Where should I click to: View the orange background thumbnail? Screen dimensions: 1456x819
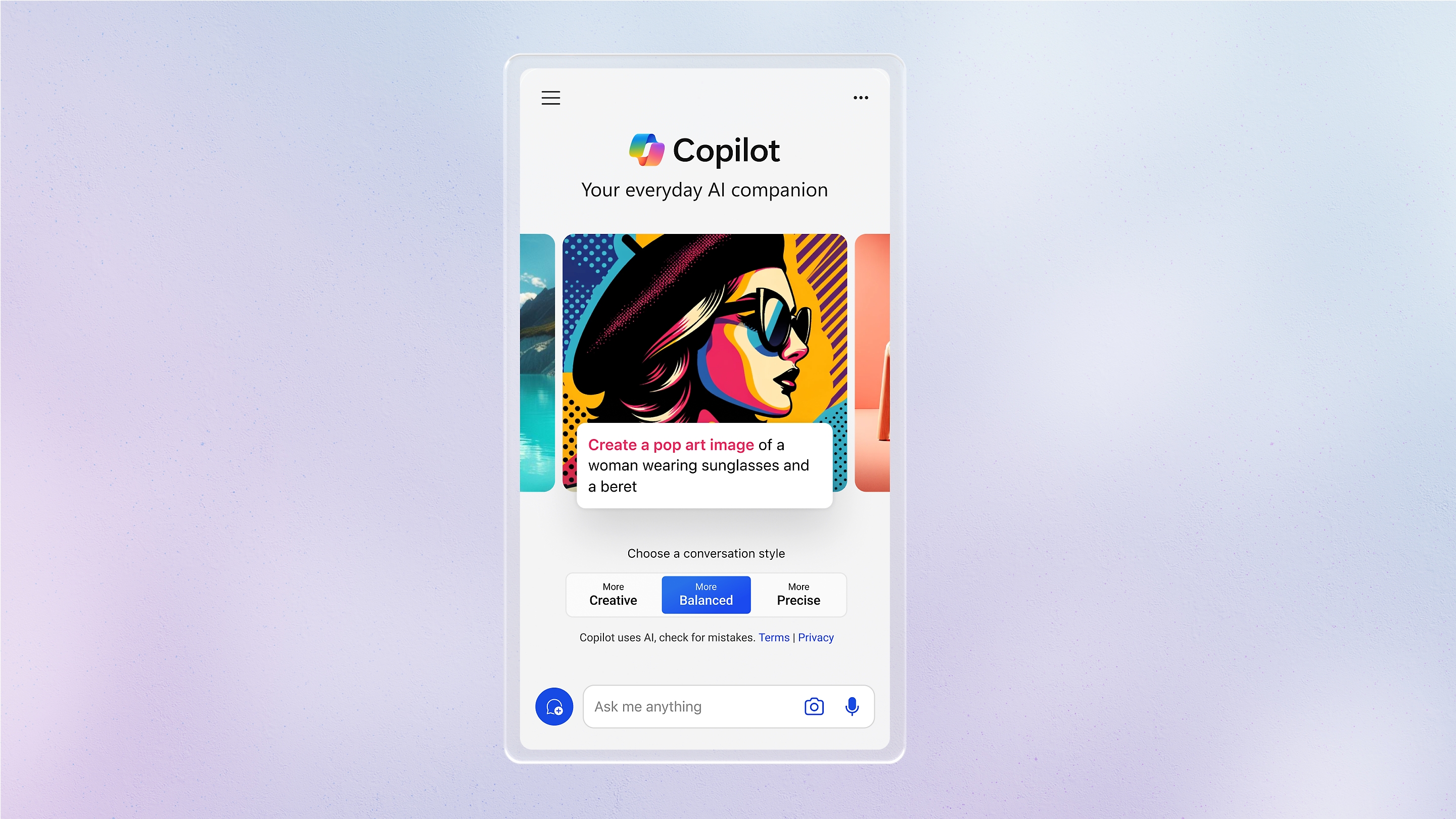(873, 362)
